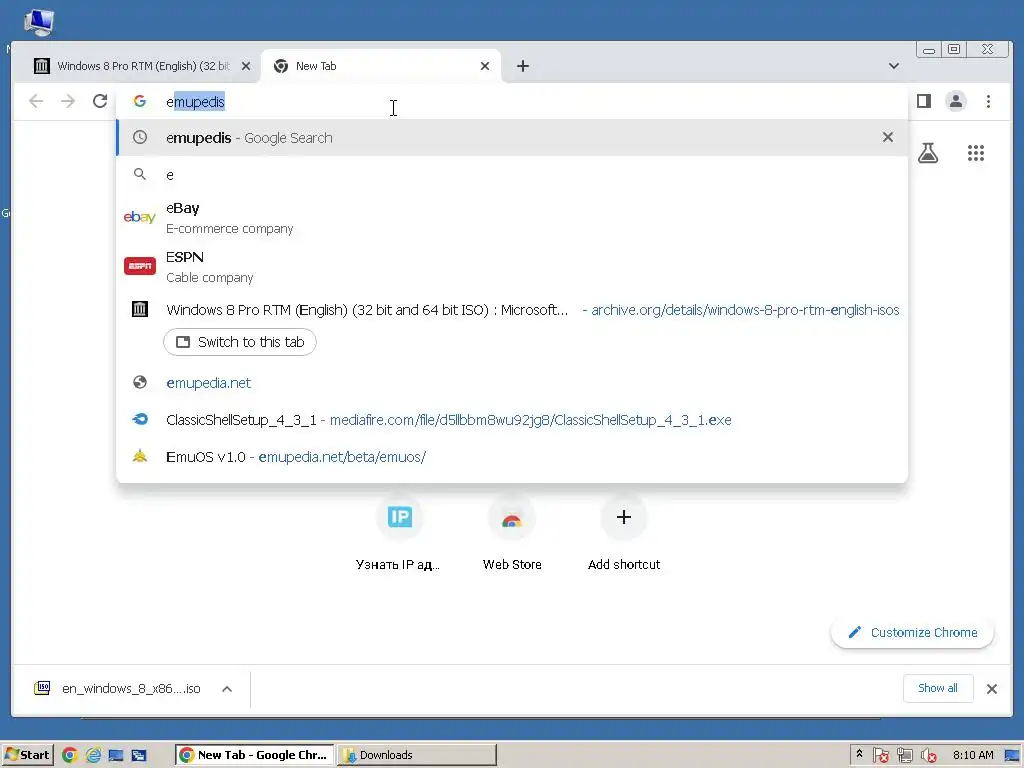
Task: Select the archive.org Windows 8 Pro suggestion
Action: [512, 310]
